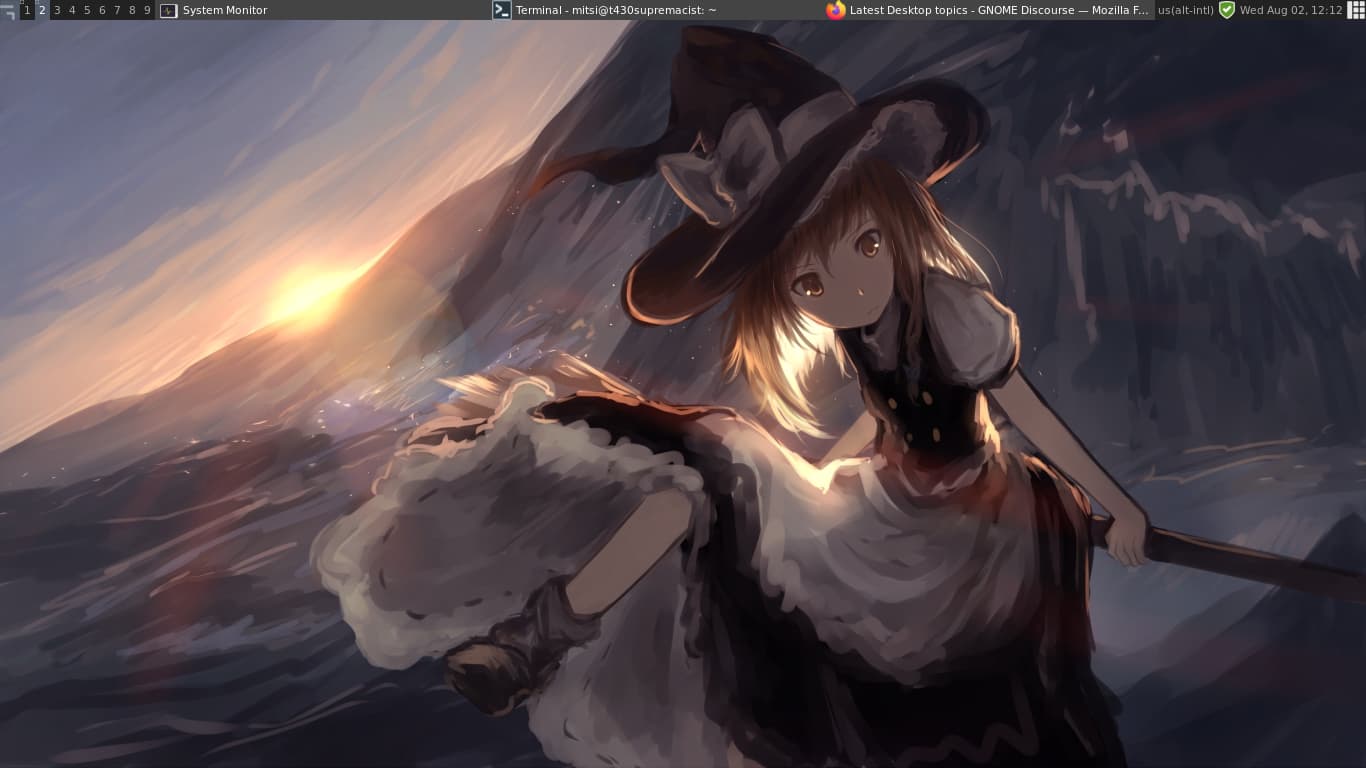Switch to workspace 4

(72, 10)
